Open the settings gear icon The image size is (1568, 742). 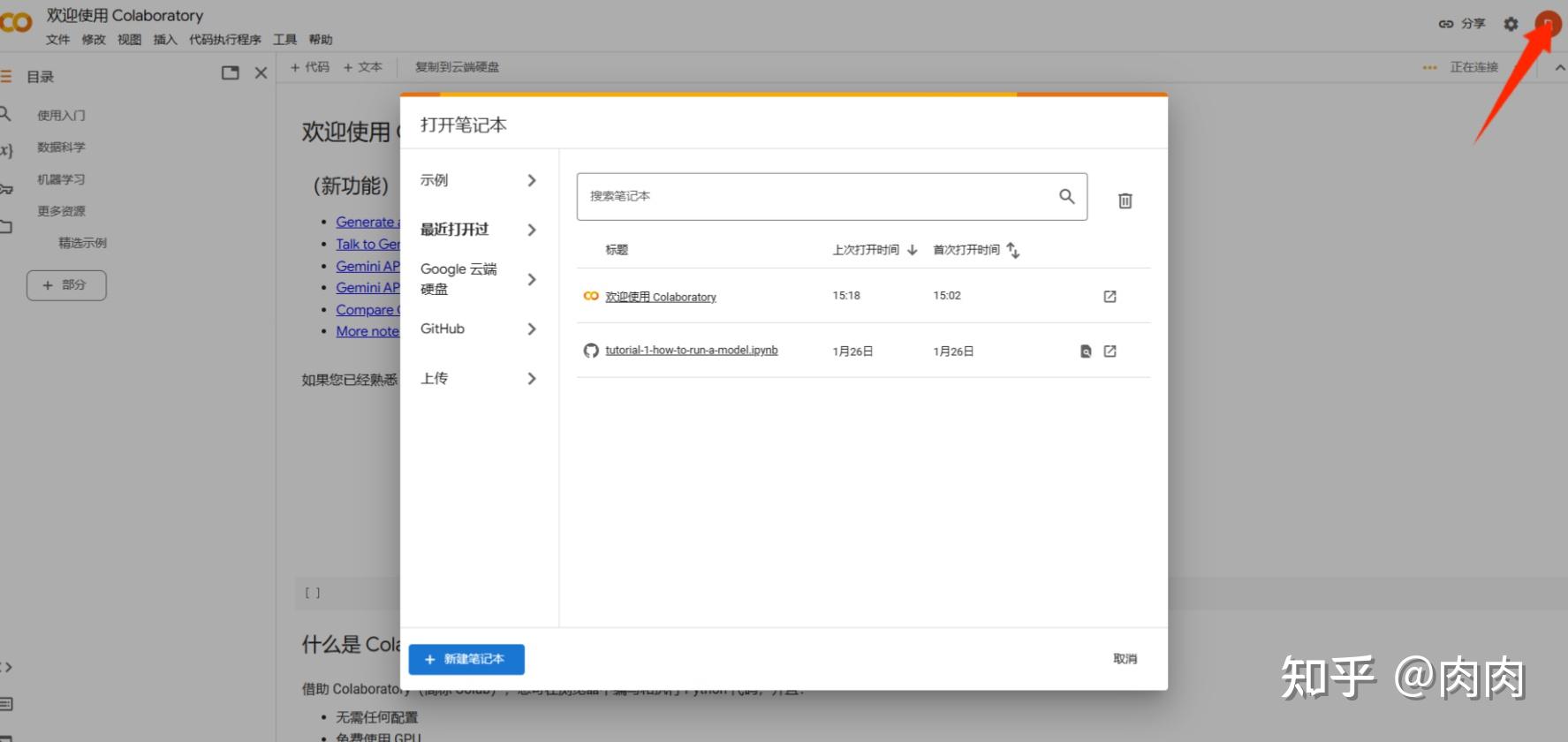click(1511, 24)
